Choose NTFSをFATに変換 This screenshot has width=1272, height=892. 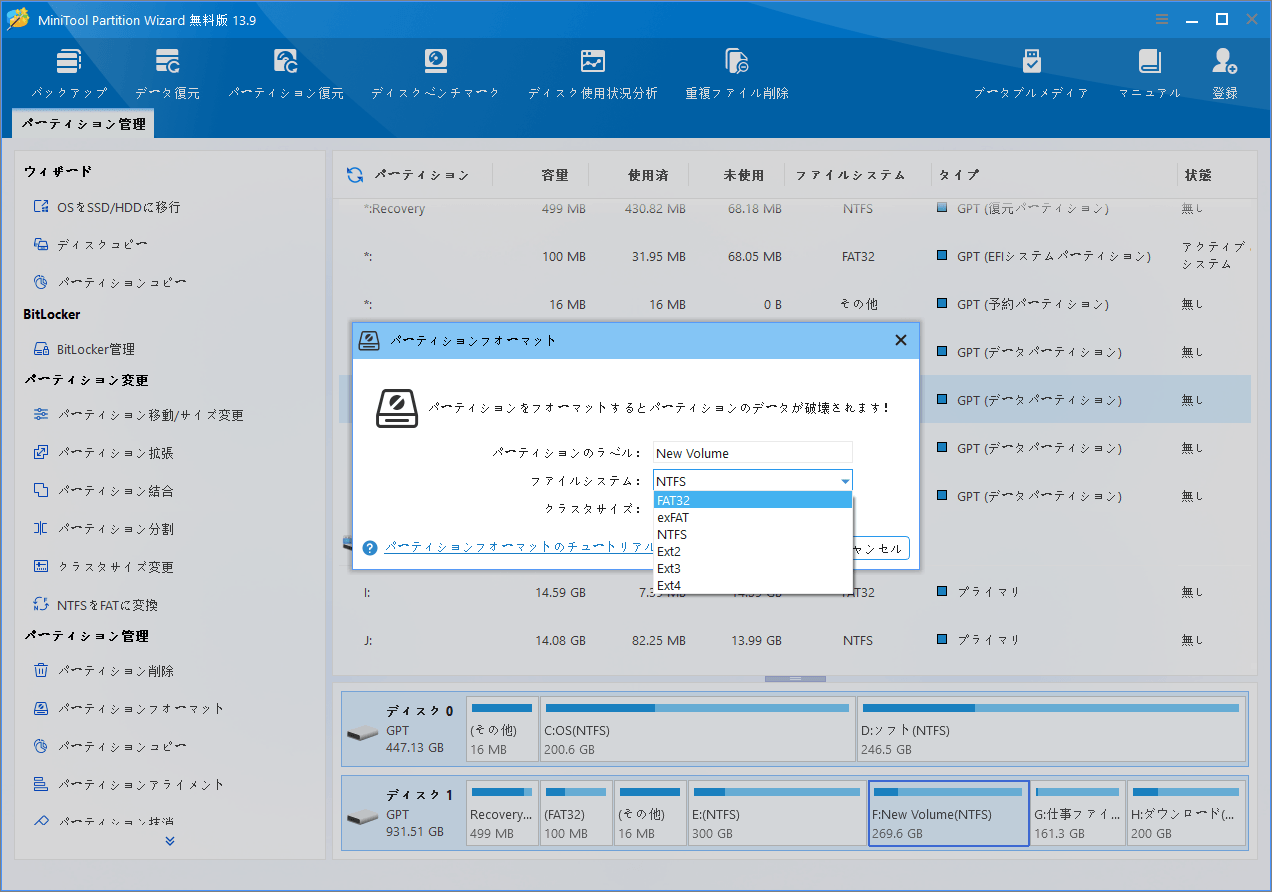[95, 605]
